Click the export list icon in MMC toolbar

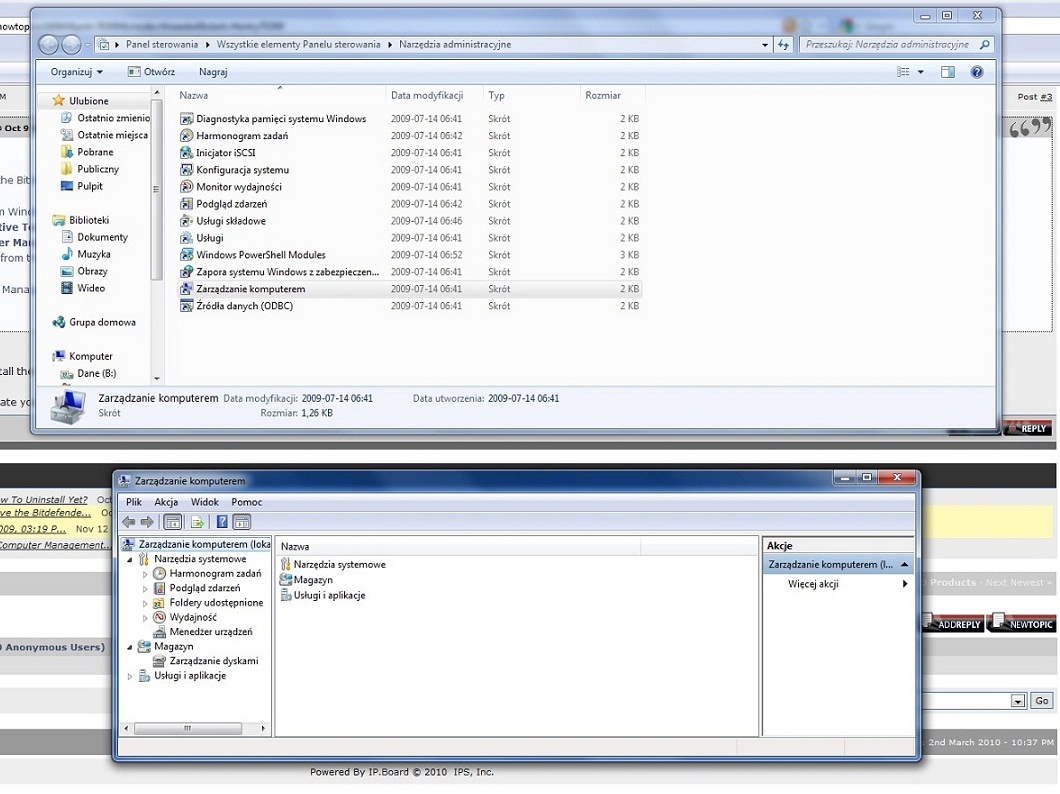click(197, 522)
